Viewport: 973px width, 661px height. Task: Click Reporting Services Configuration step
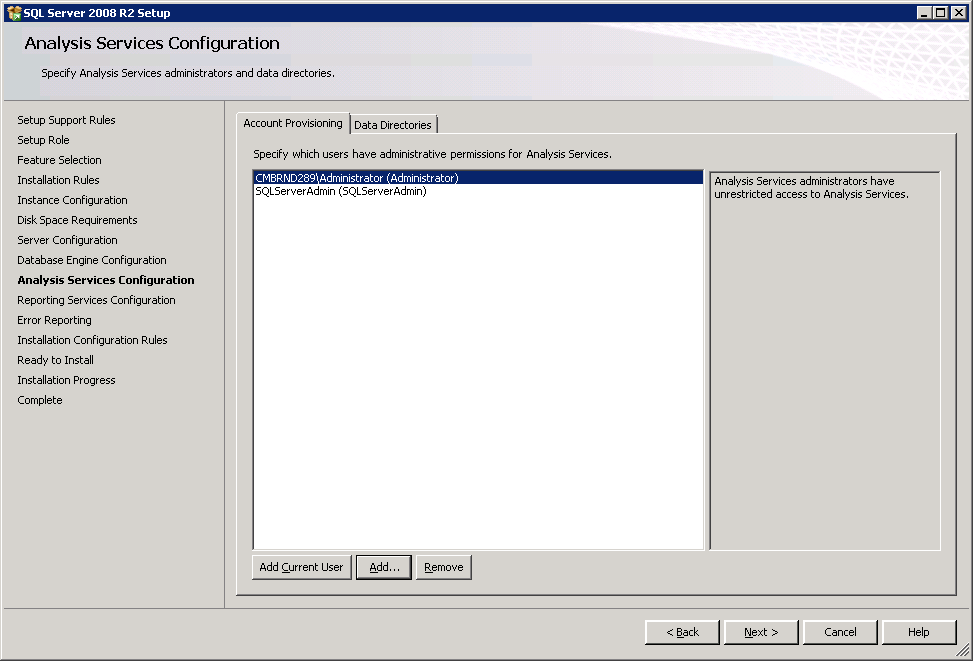coord(96,300)
